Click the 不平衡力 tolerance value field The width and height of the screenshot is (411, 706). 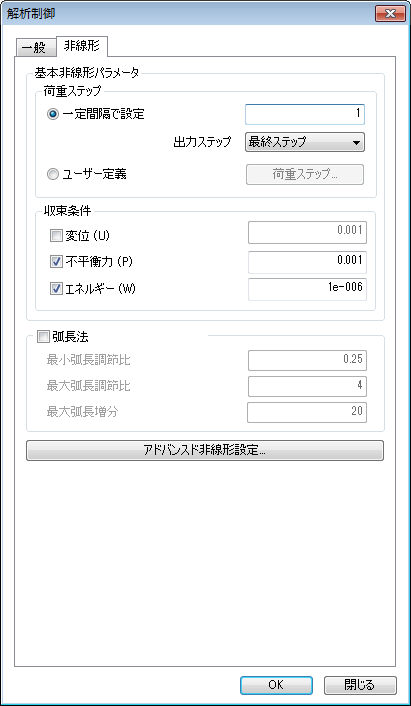point(307,262)
